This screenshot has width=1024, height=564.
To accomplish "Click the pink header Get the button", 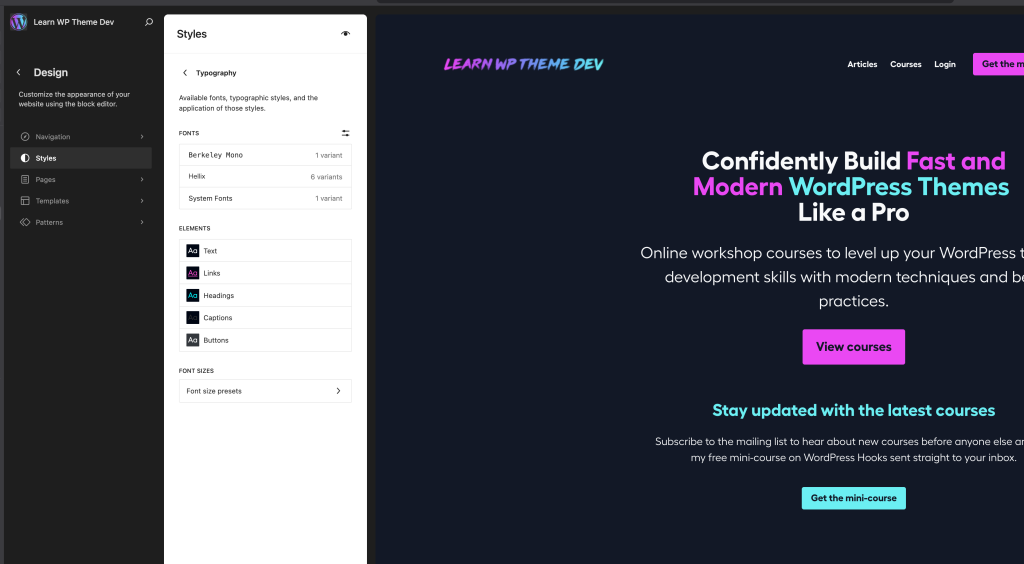I will click(999, 64).
